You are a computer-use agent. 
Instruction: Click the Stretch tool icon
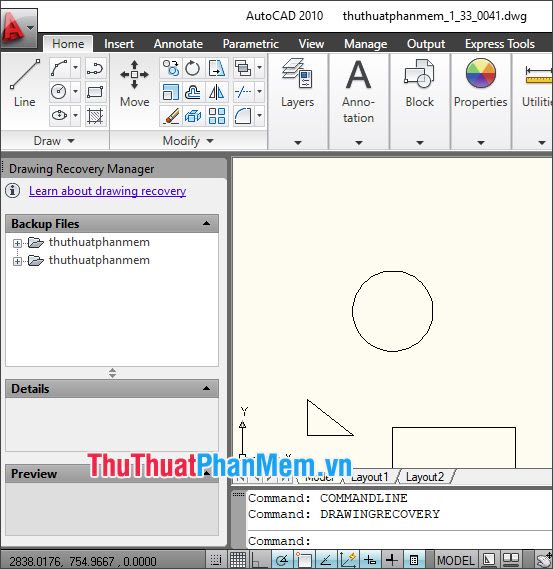(217, 68)
